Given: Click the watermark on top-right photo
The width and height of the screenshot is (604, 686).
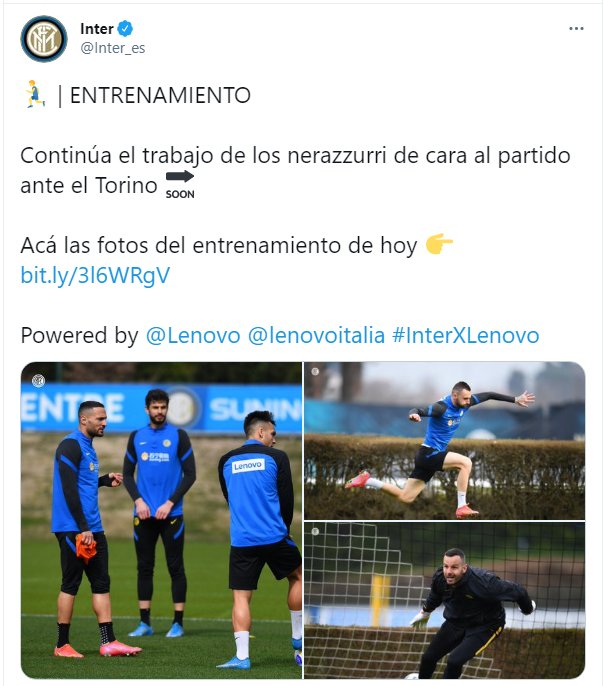Looking at the screenshot, I should point(315,372).
